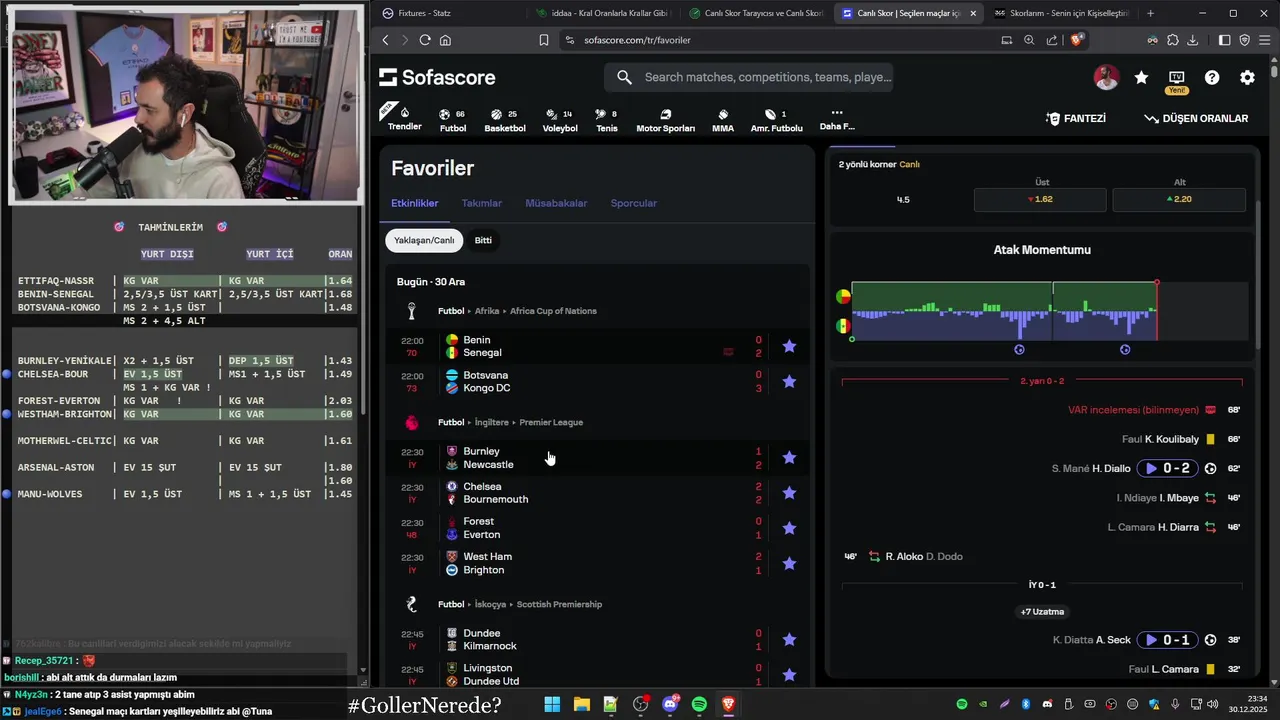Open Discord from the taskbar
The width and height of the screenshot is (1280, 720).
click(670, 705)
